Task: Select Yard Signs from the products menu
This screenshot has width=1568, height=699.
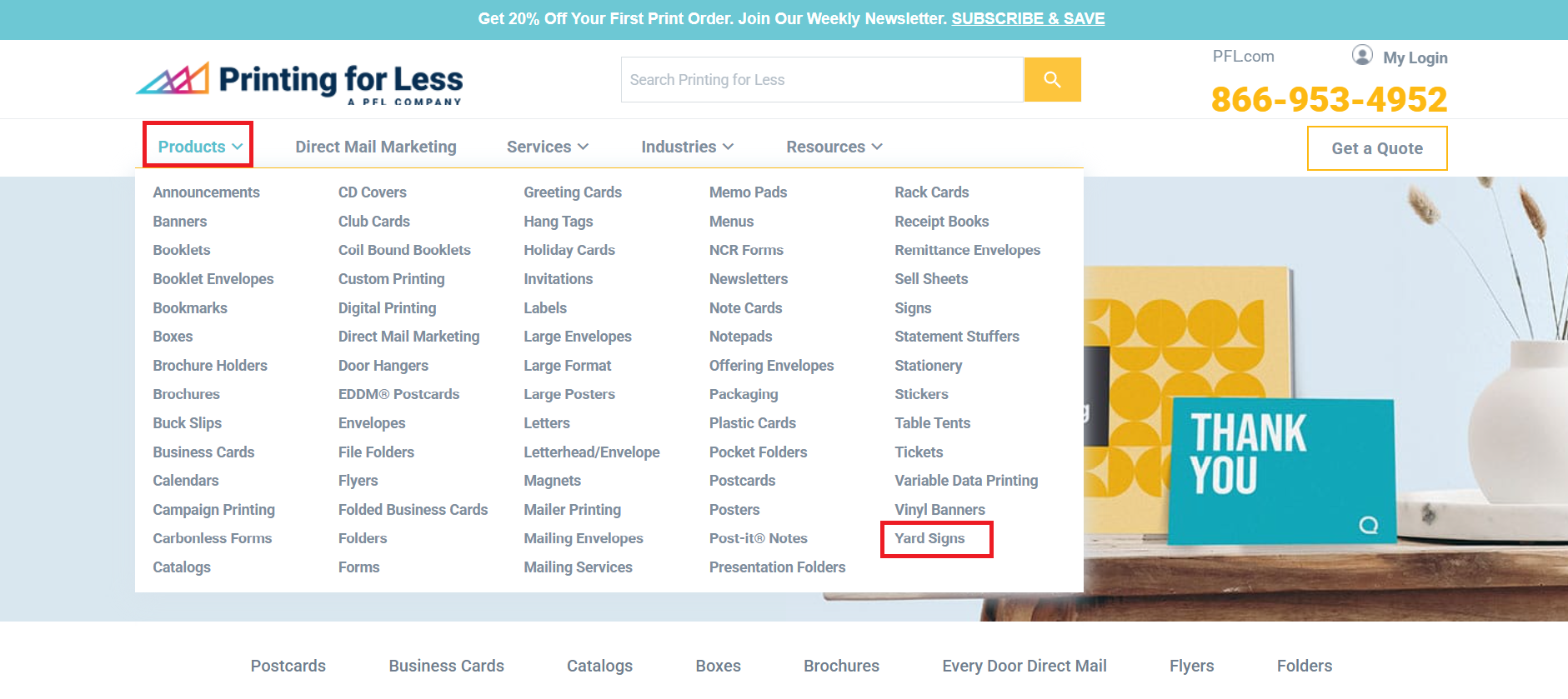Action: [929, 538]
